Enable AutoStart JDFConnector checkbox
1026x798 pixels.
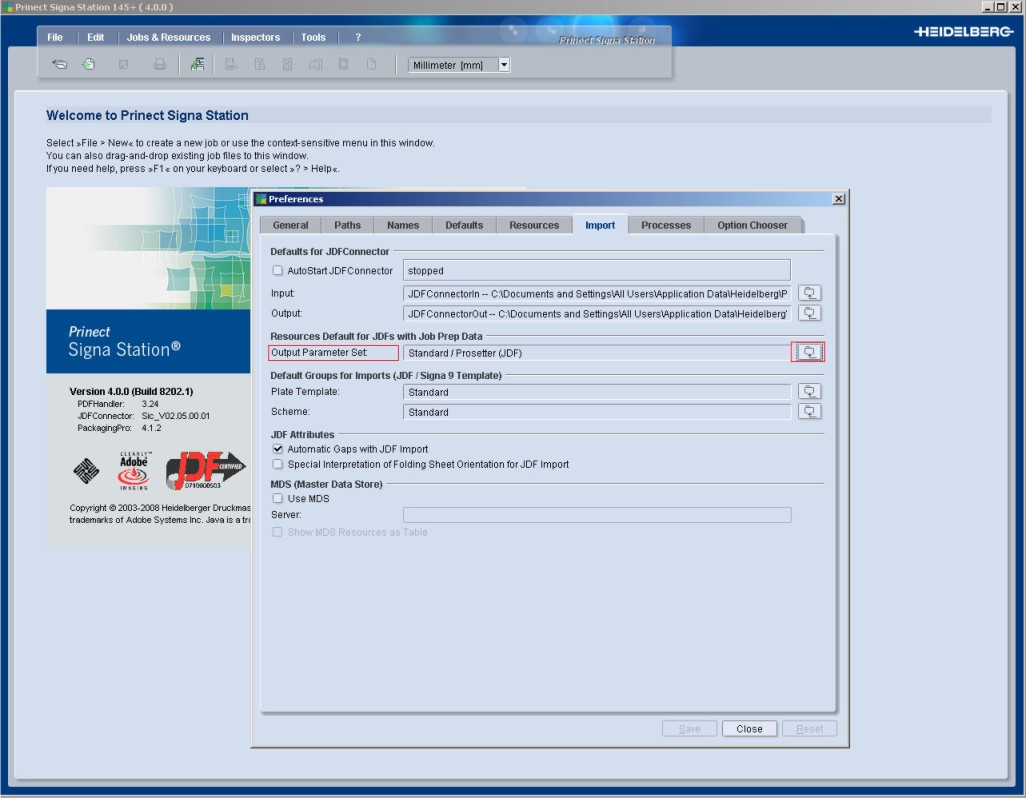(277, 270)
